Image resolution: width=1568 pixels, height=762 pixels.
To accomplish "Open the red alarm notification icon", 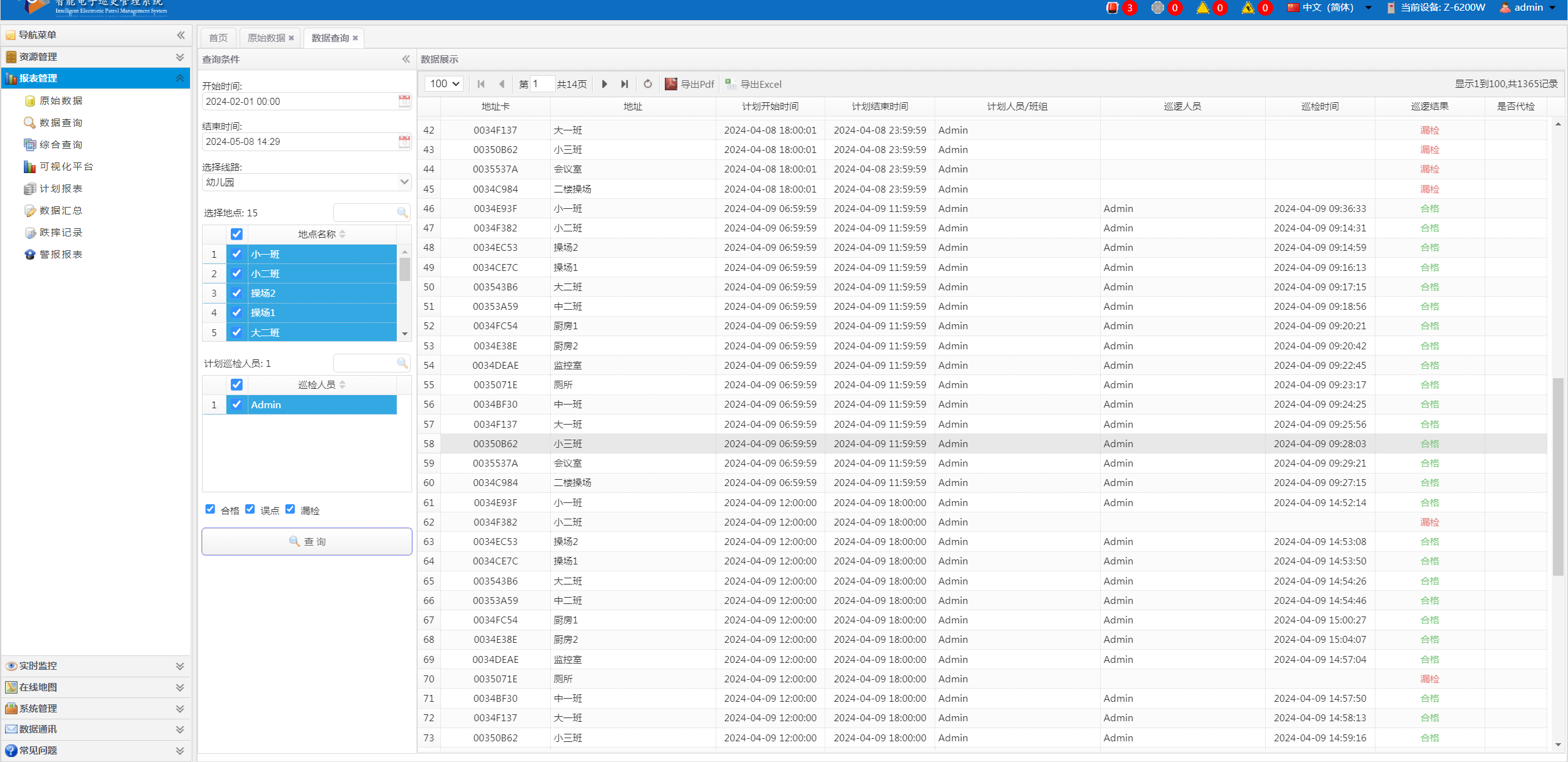I will point(1112,8).
